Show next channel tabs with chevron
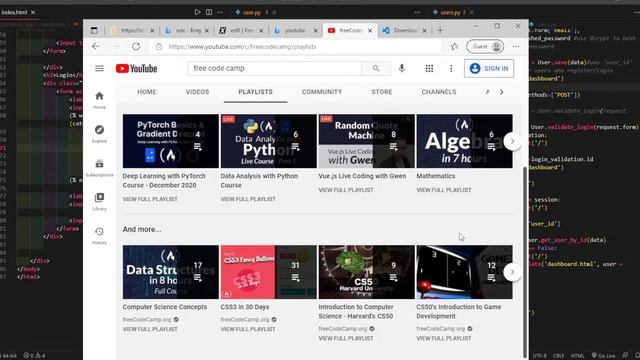640x360 pixels. coord(502,92)
